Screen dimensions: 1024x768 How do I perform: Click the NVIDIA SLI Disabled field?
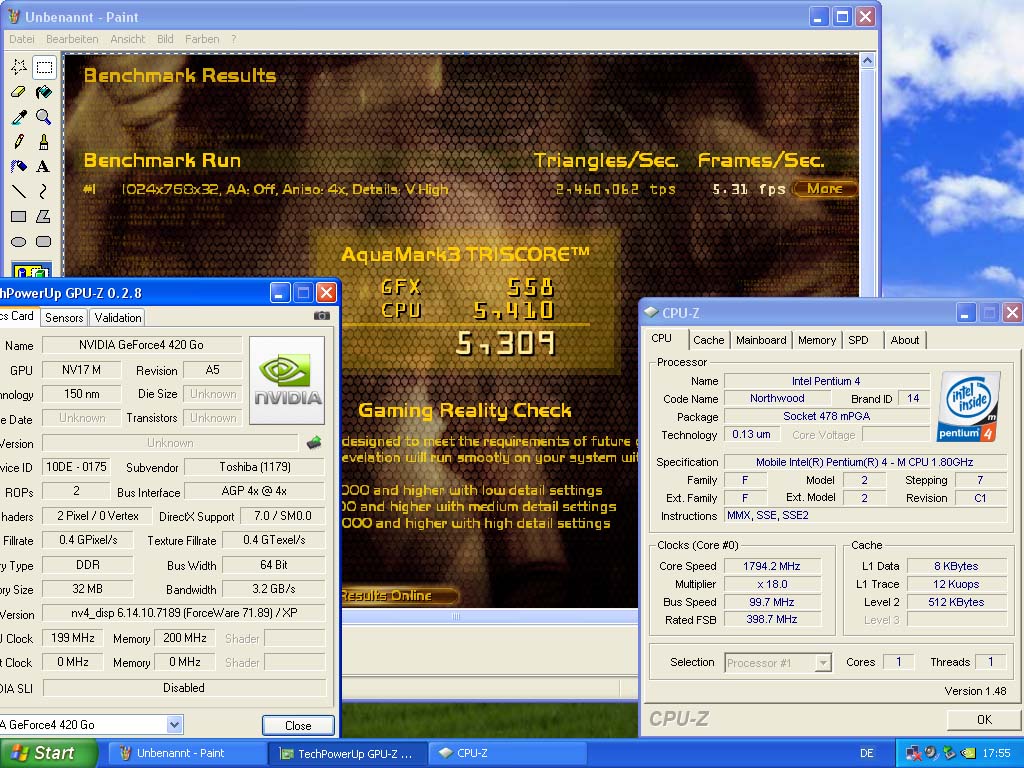184,688
